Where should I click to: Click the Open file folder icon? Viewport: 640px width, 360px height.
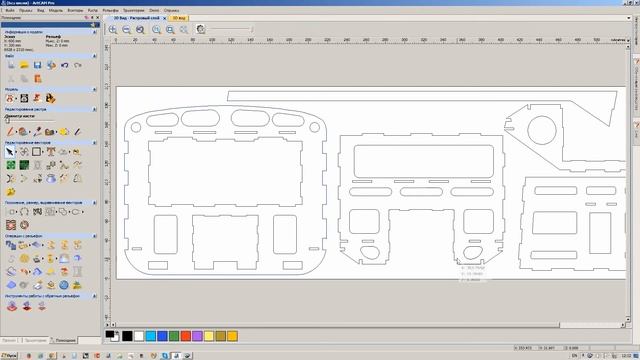tap(24, 65)
